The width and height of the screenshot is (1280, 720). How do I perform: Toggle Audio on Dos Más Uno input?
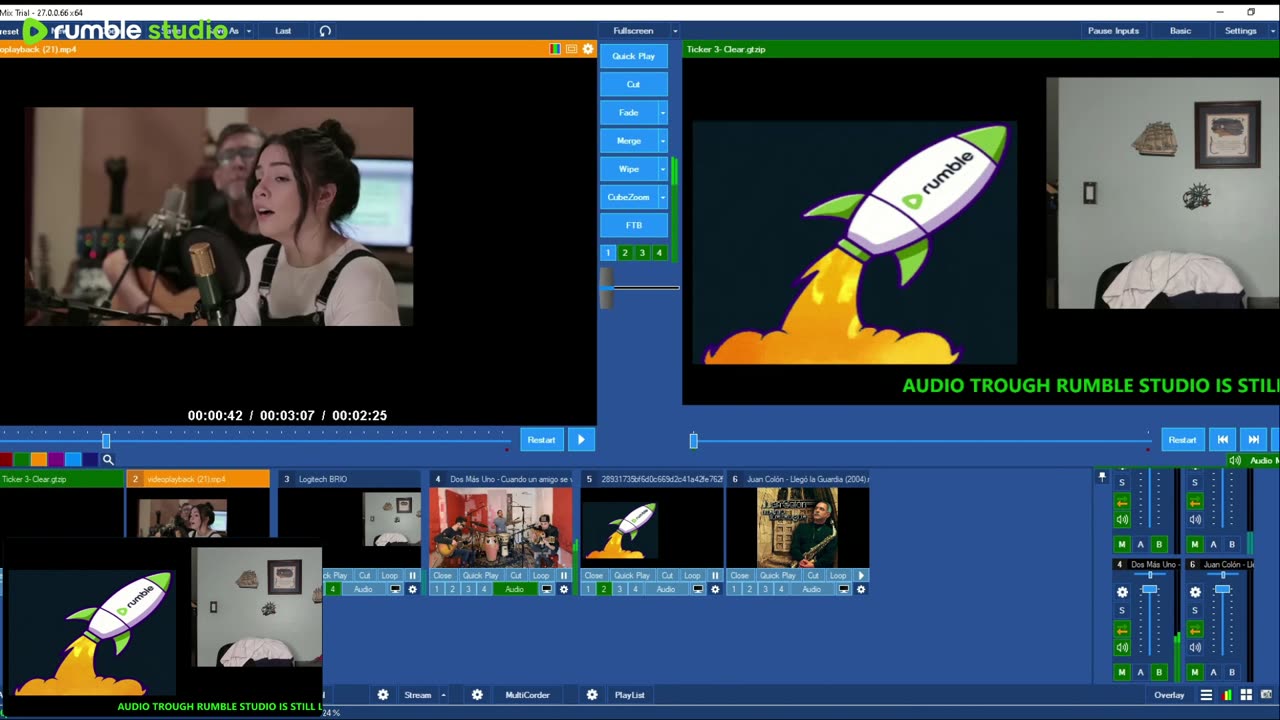tap(514, 590)
